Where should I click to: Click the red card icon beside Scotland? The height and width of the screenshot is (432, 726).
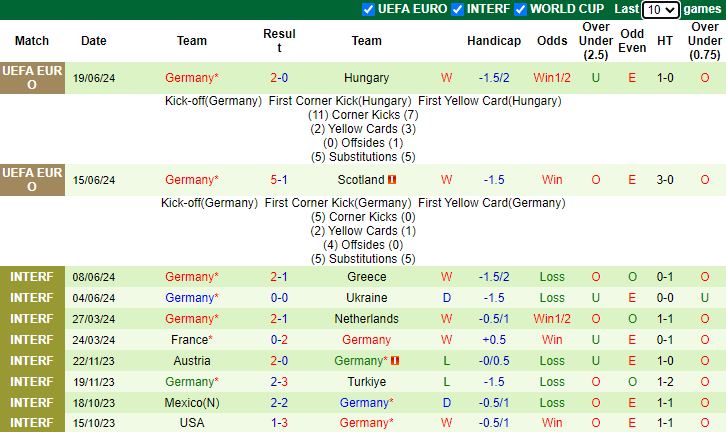click(x=393, y=180)
